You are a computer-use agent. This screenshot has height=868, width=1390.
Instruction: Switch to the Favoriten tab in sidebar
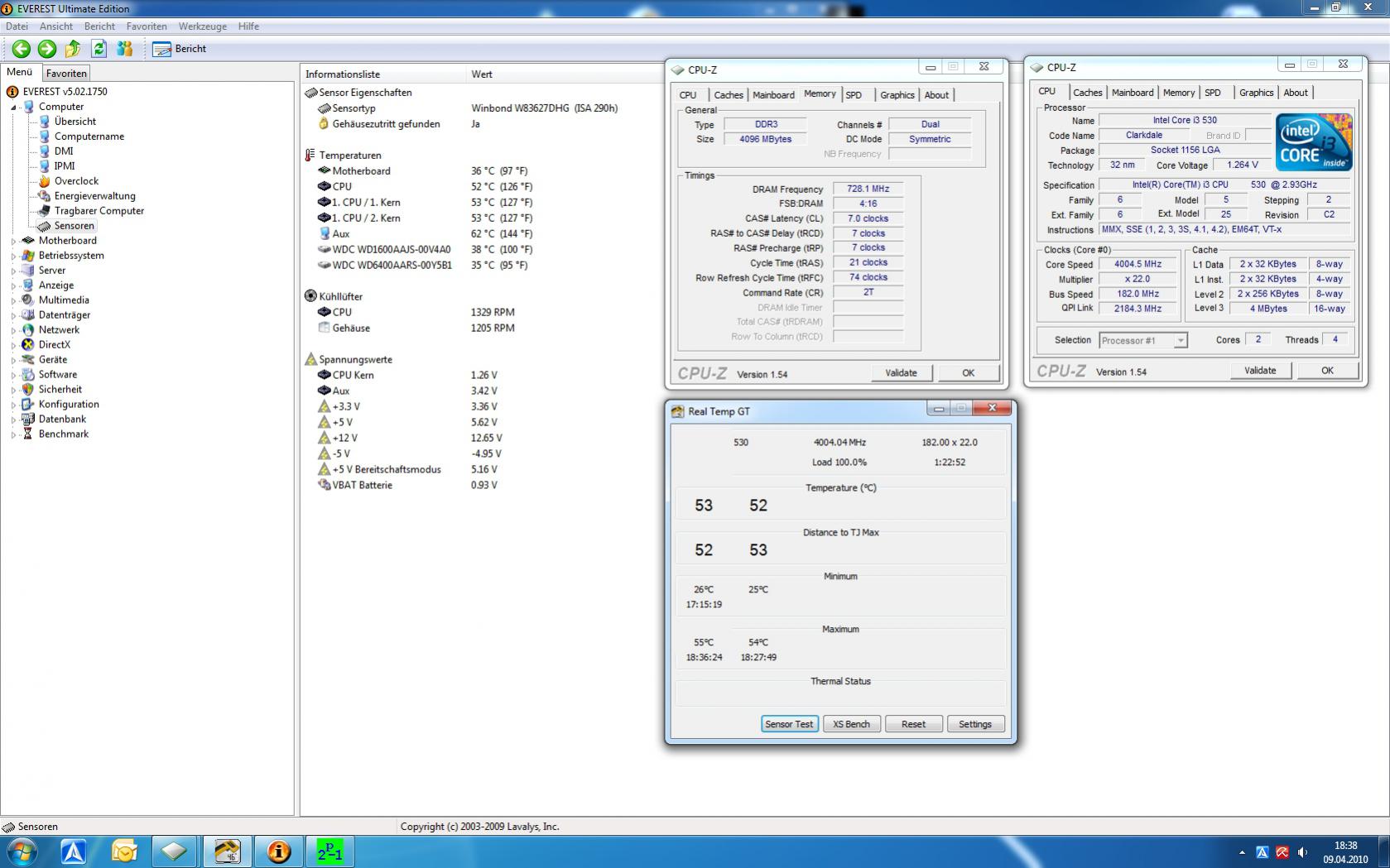66,74
